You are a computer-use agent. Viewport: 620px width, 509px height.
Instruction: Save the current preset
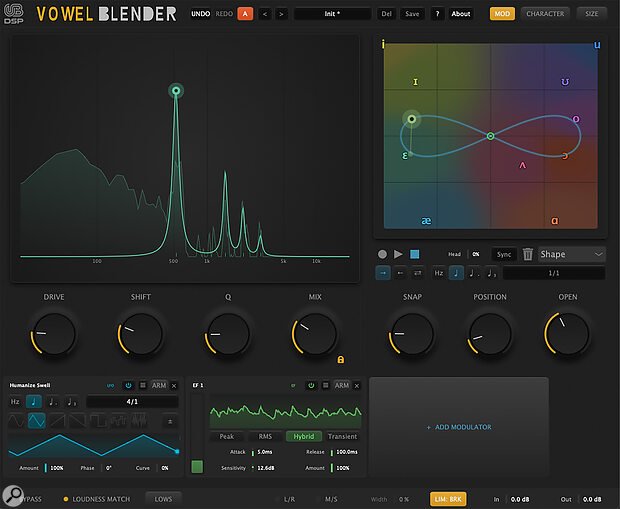tap(412, 14)
